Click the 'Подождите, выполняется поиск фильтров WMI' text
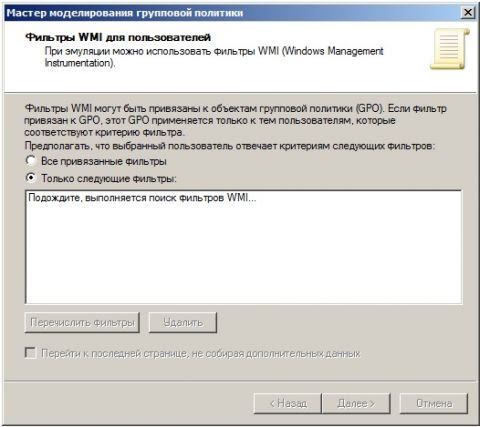 point(142,198)
